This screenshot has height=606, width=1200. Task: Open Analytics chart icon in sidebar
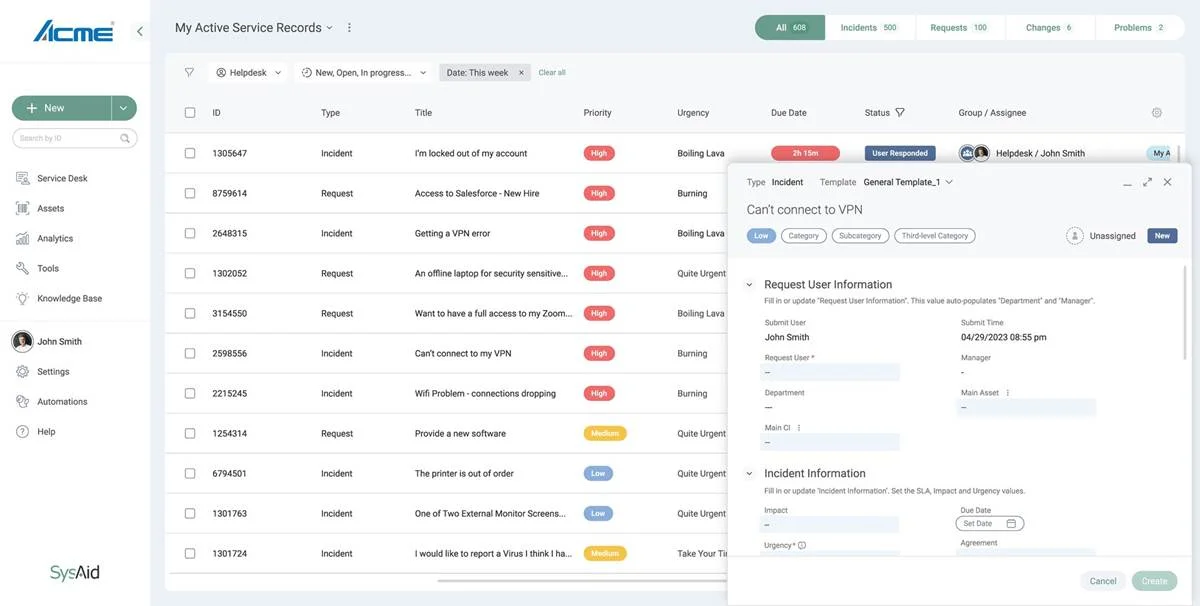click(22, 238)
